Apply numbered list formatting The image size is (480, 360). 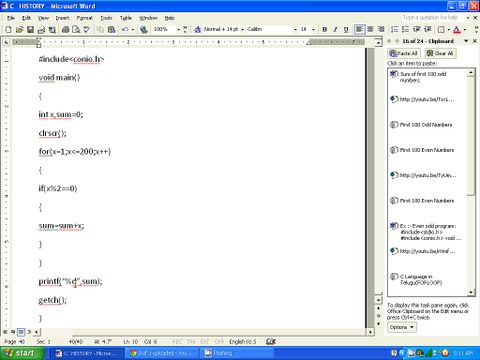point(394,30)
